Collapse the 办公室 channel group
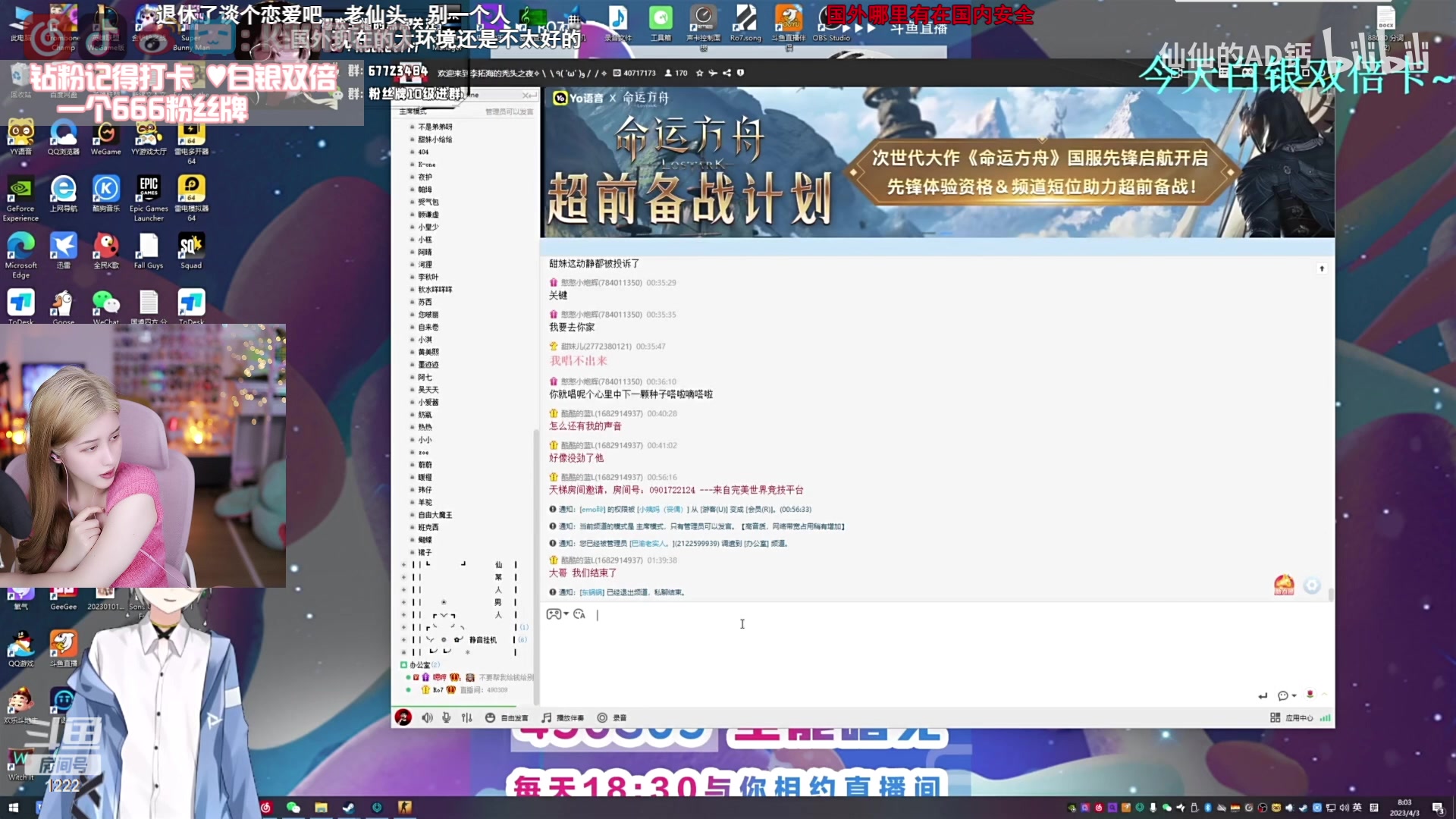 coord(404,665)
